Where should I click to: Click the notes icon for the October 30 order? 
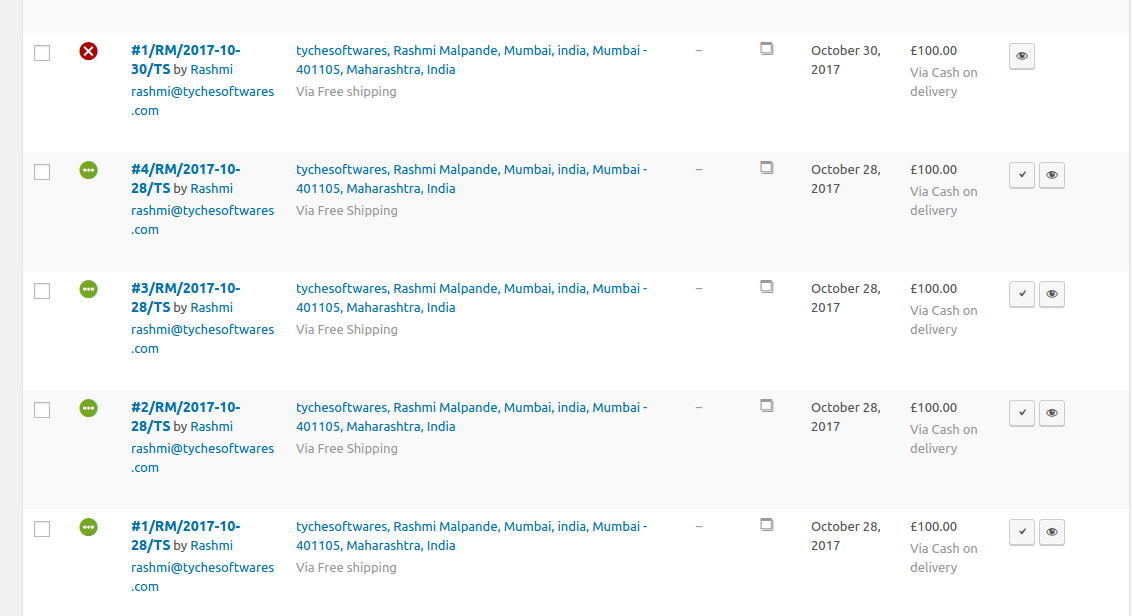pyautogui.click(x=767, y=49)
